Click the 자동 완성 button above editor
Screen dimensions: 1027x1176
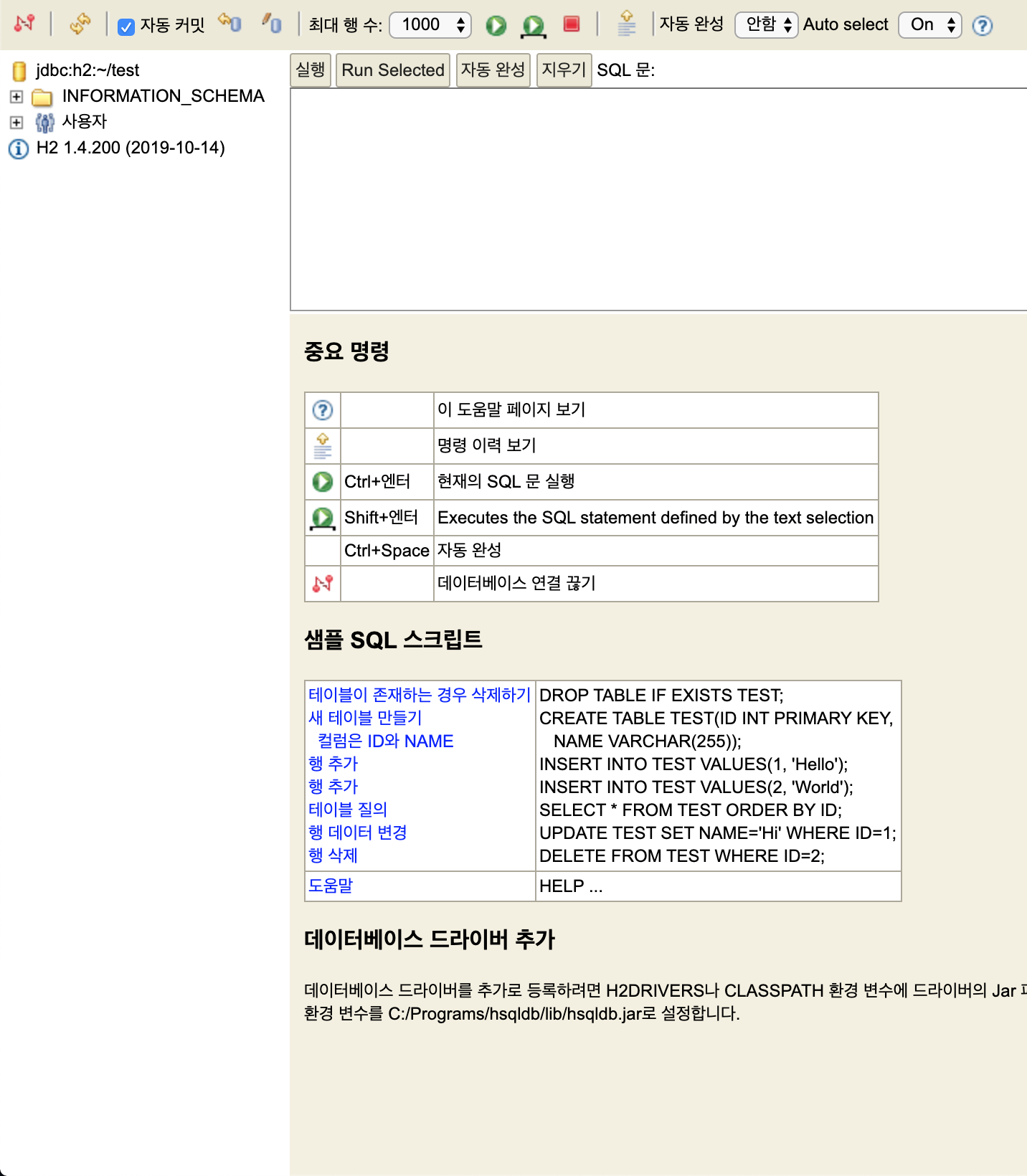[x=493, y=70]
